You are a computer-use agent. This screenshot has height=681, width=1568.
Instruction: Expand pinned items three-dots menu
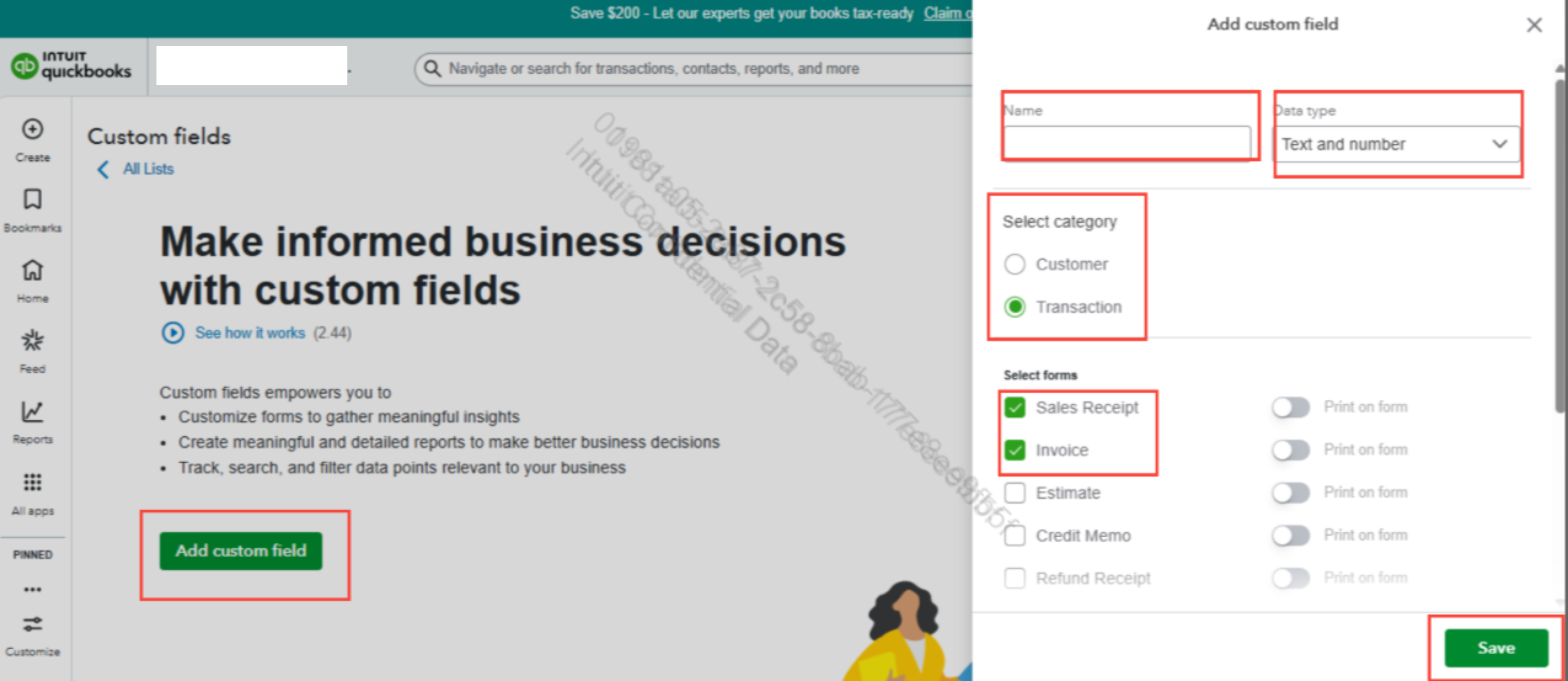tap(32, 590)
